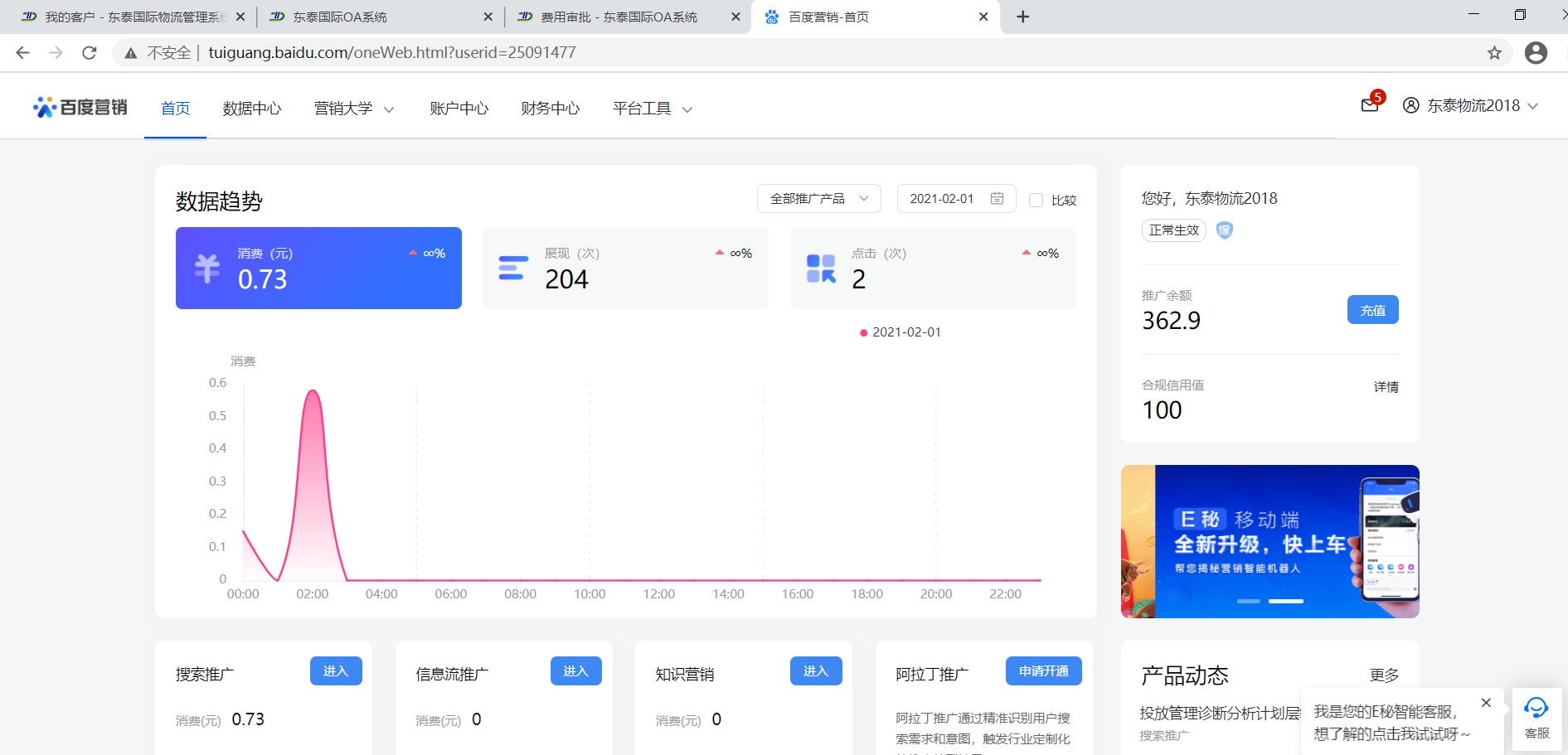This screenshot has height=755, width=1568.
Task: Click the 充值 recharge button
Action: point(1372,310)
